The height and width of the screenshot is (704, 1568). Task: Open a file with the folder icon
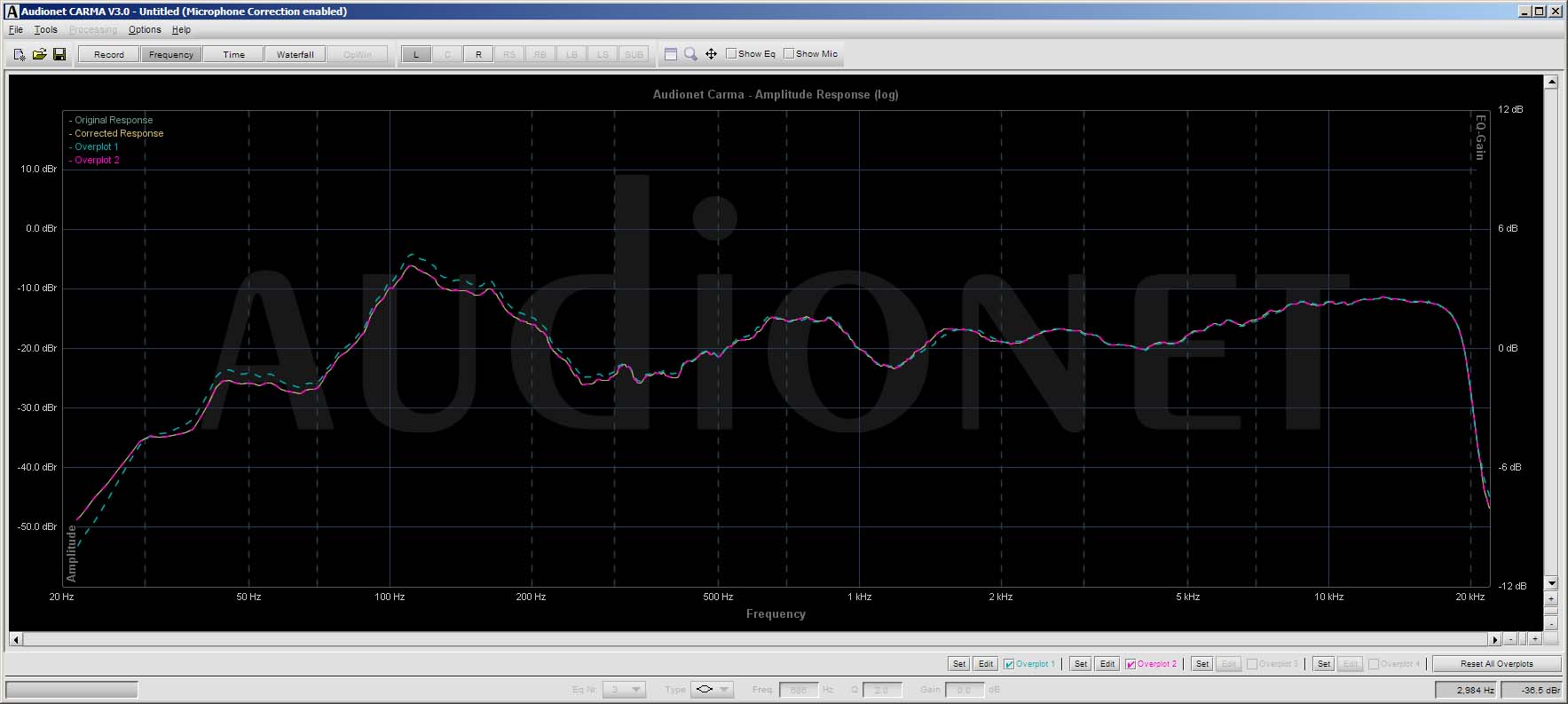(x=39, y=54)
